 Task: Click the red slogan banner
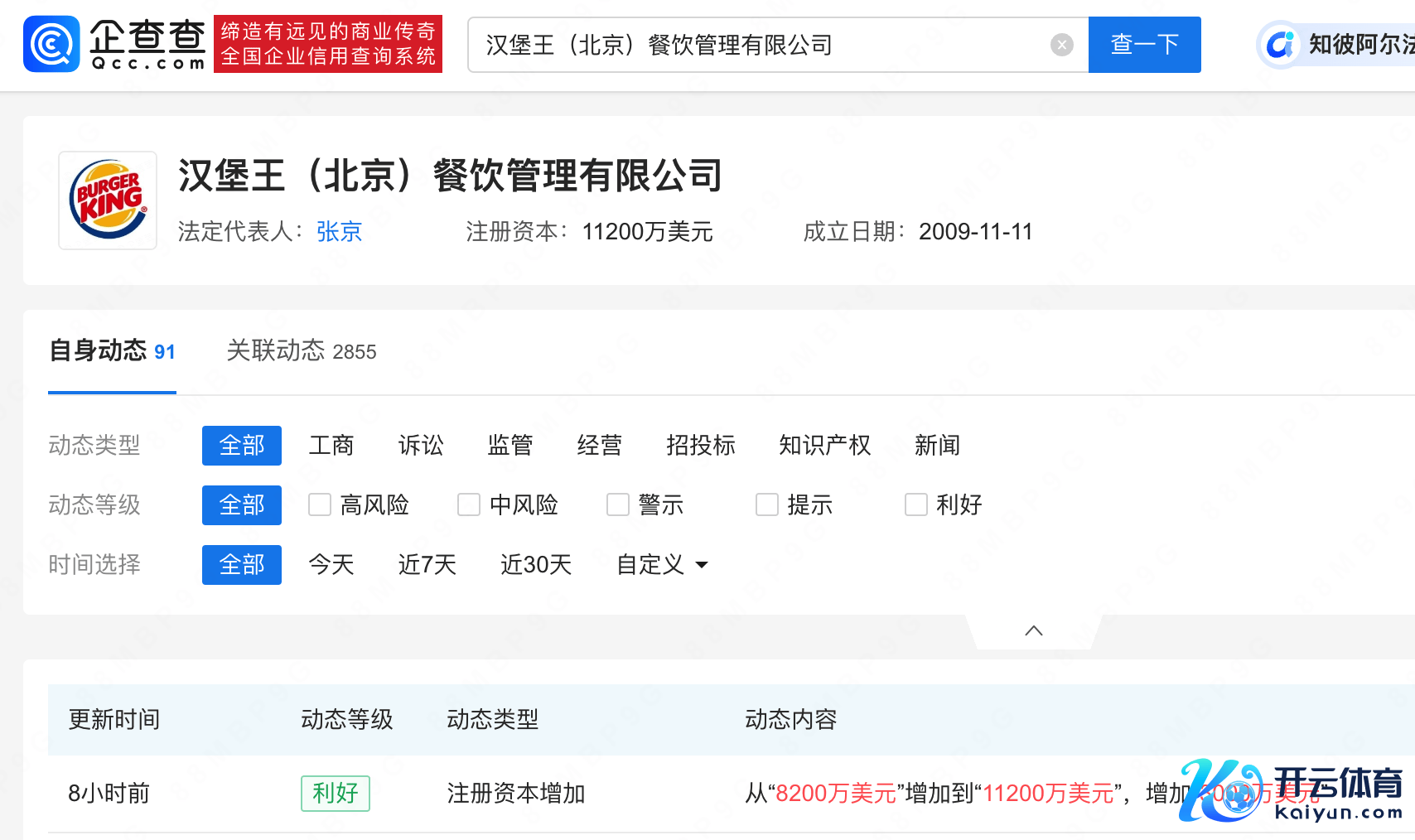[x=328, y=44]
